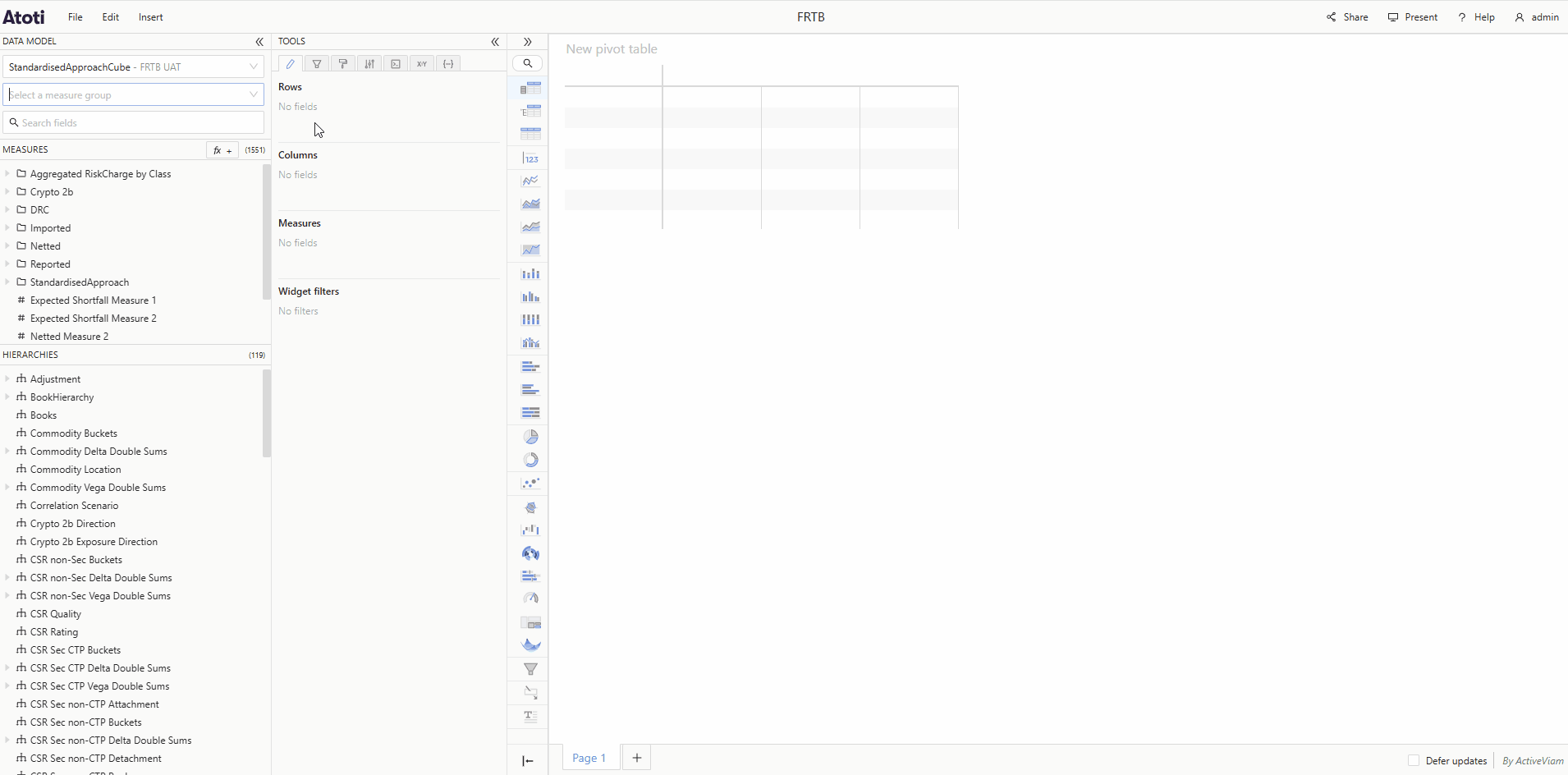Switch to the XY axes tab
Screen dimensions: 1568x775
[x=422, y=63]
